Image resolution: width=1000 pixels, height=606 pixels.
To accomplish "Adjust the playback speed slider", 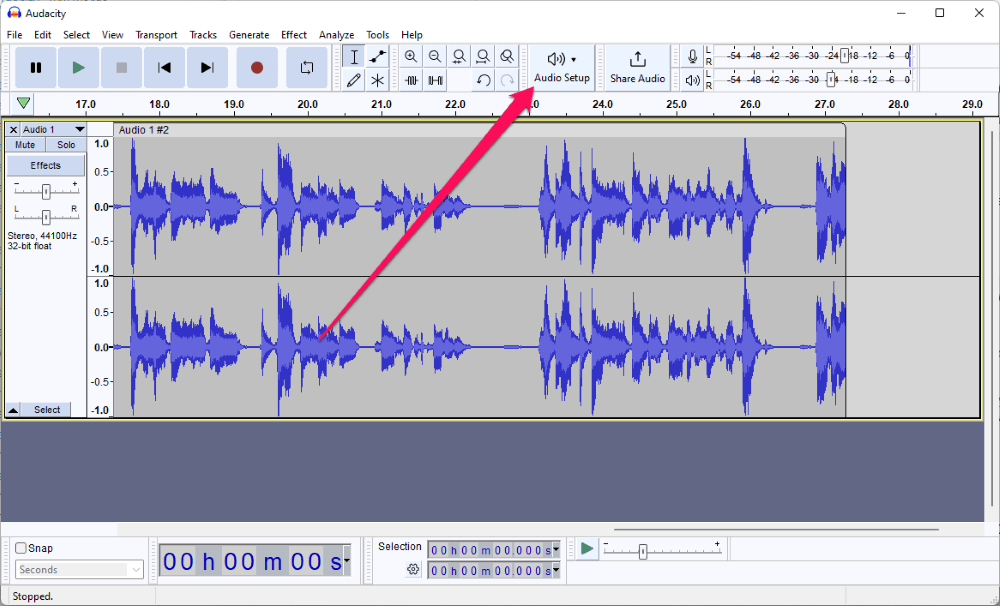I will [643, 551].
